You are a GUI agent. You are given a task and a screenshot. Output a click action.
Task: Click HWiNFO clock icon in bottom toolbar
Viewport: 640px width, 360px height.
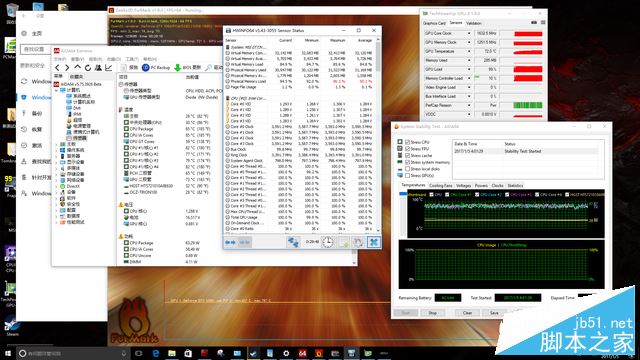pyautogui.click(x=328, y=242)
